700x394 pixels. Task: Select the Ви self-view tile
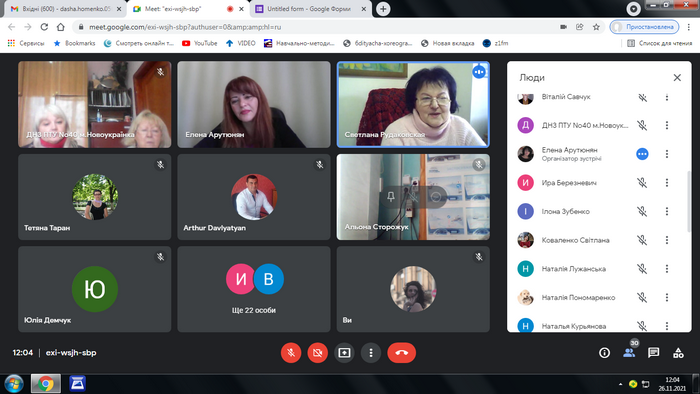point(413,289)
